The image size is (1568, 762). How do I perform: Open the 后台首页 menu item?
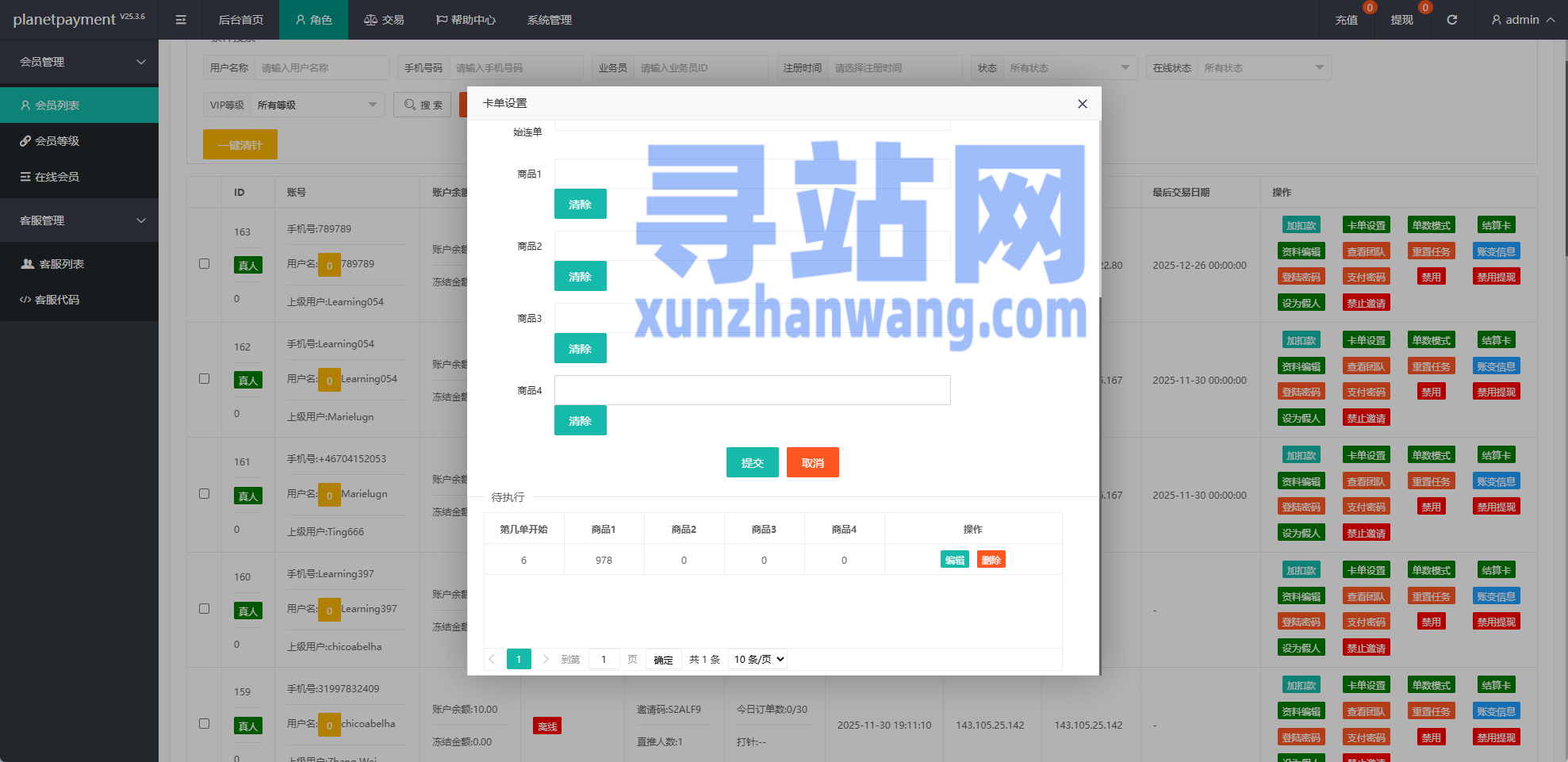pos(241,20)
